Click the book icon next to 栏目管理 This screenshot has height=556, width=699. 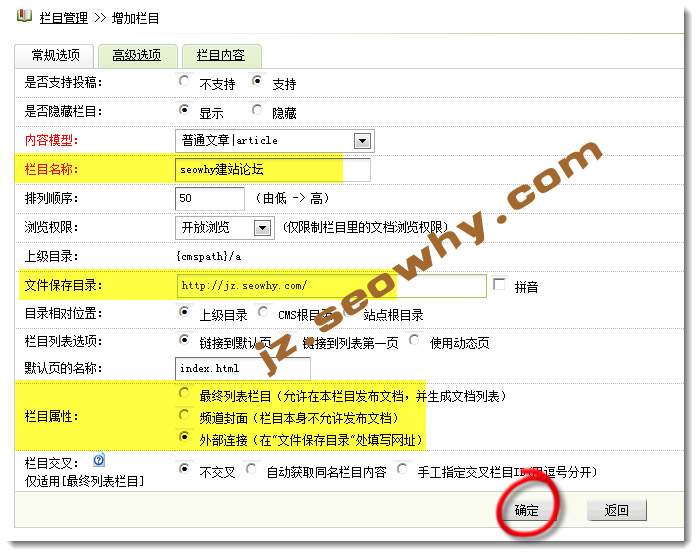coord(24,16)
